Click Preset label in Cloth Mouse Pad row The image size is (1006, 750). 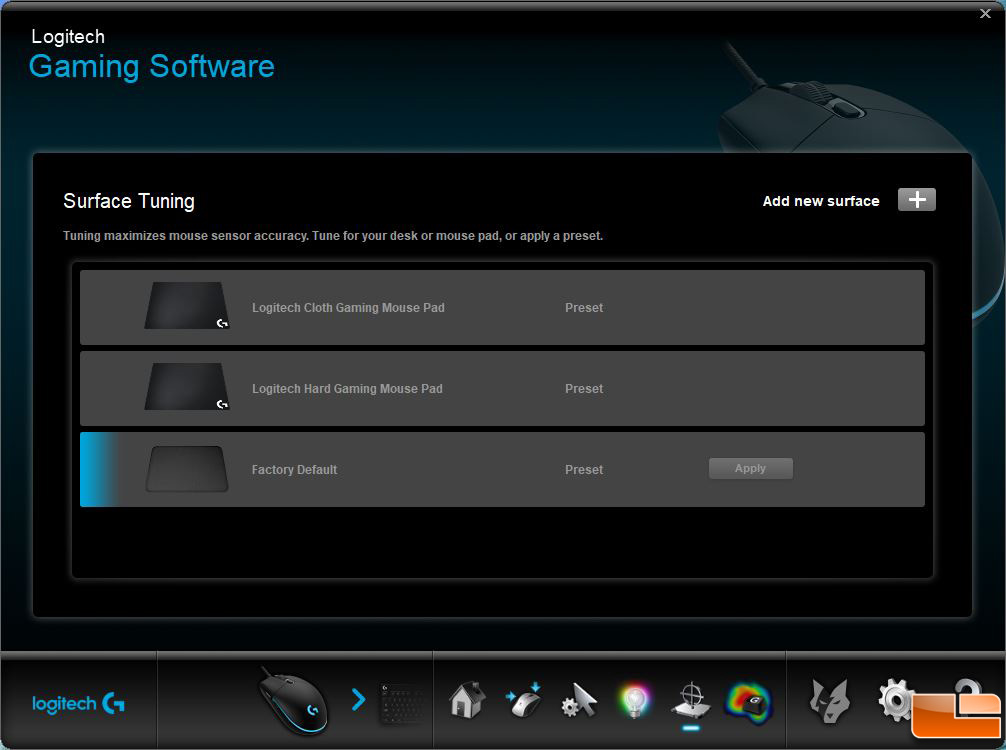pos(584,307)
